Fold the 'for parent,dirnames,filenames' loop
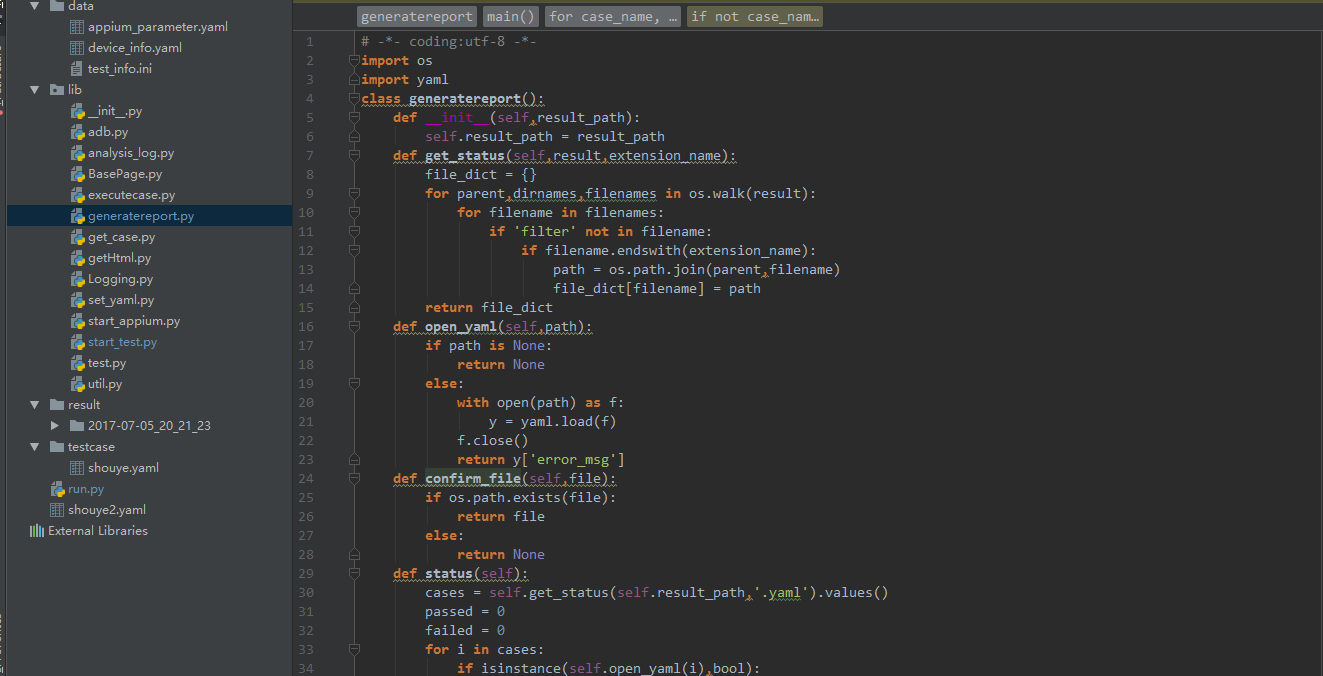This screenshot has height=676, width=1323. (353, 194)
